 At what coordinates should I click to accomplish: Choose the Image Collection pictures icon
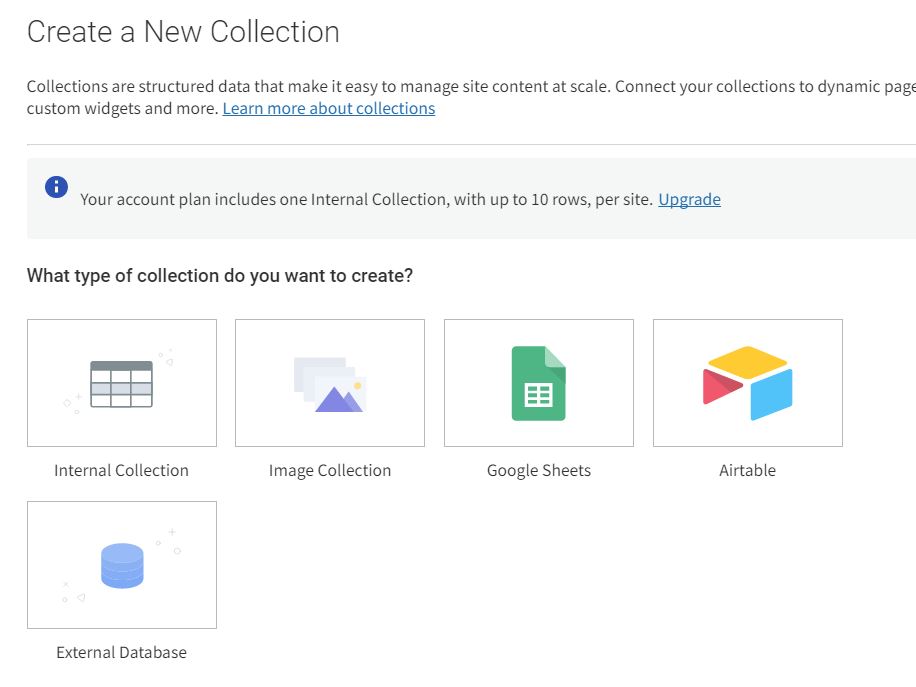tap(329, 384)
